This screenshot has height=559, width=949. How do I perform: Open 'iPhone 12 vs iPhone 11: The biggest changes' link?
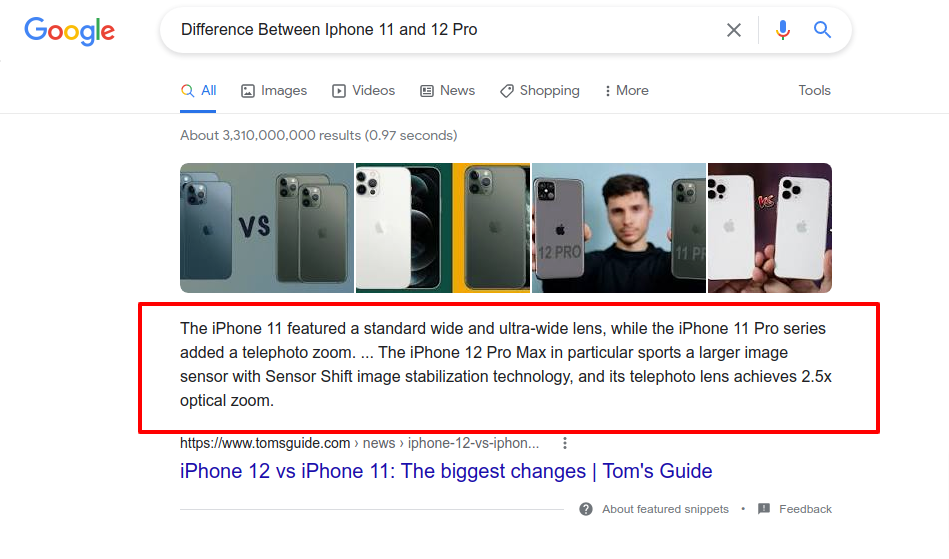(x=446, y=471)
